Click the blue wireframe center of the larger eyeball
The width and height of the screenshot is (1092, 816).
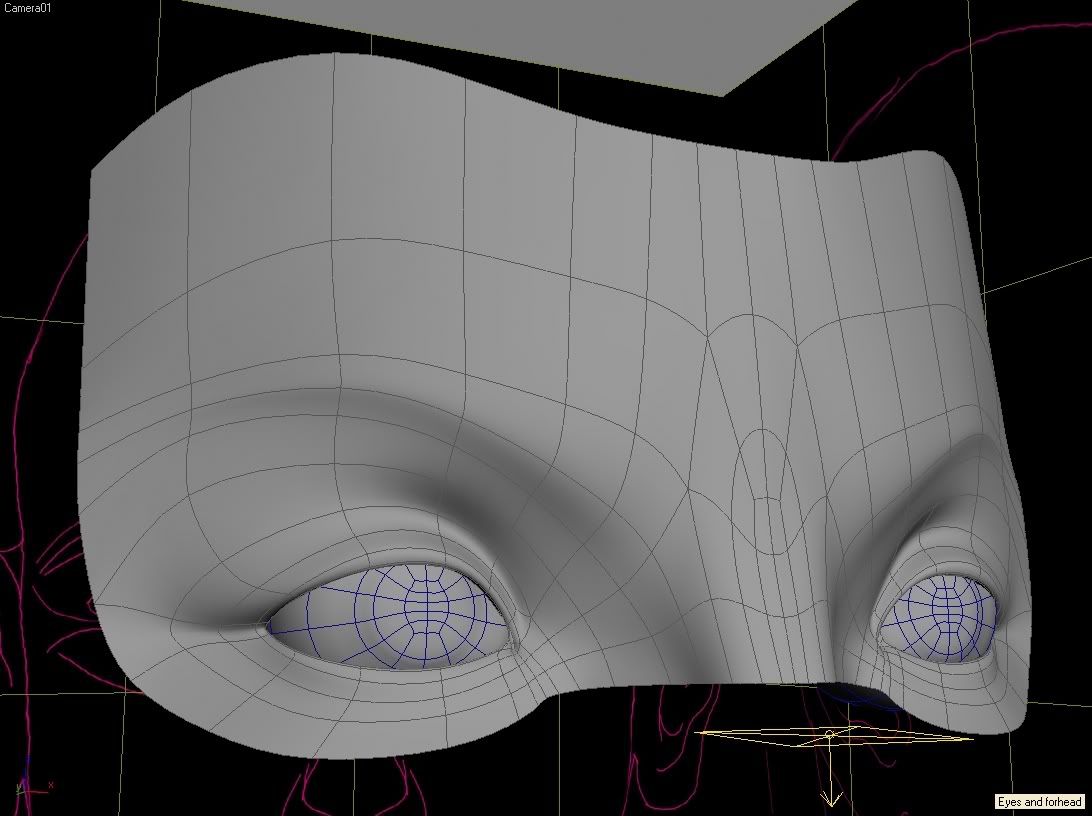[x=430, y=605]
